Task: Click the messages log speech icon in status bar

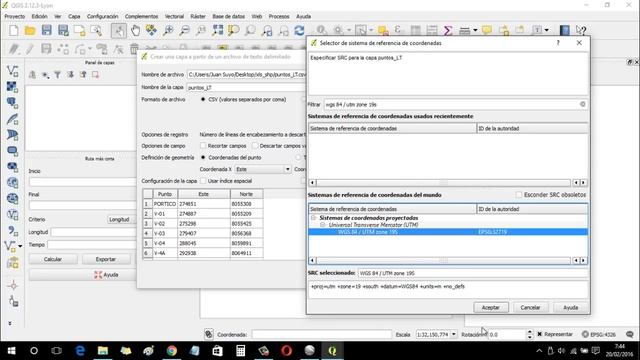Action: [x=630, y=334]
